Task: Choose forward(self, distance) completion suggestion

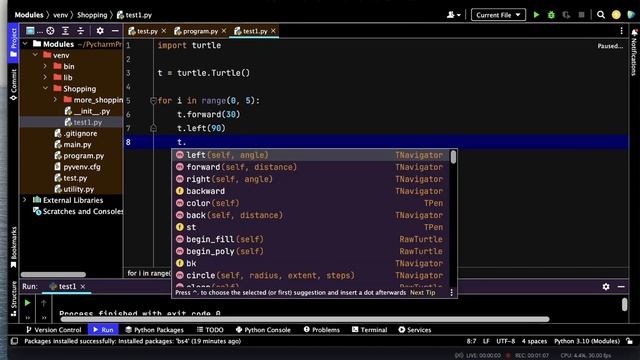Action: coord(310,167)
